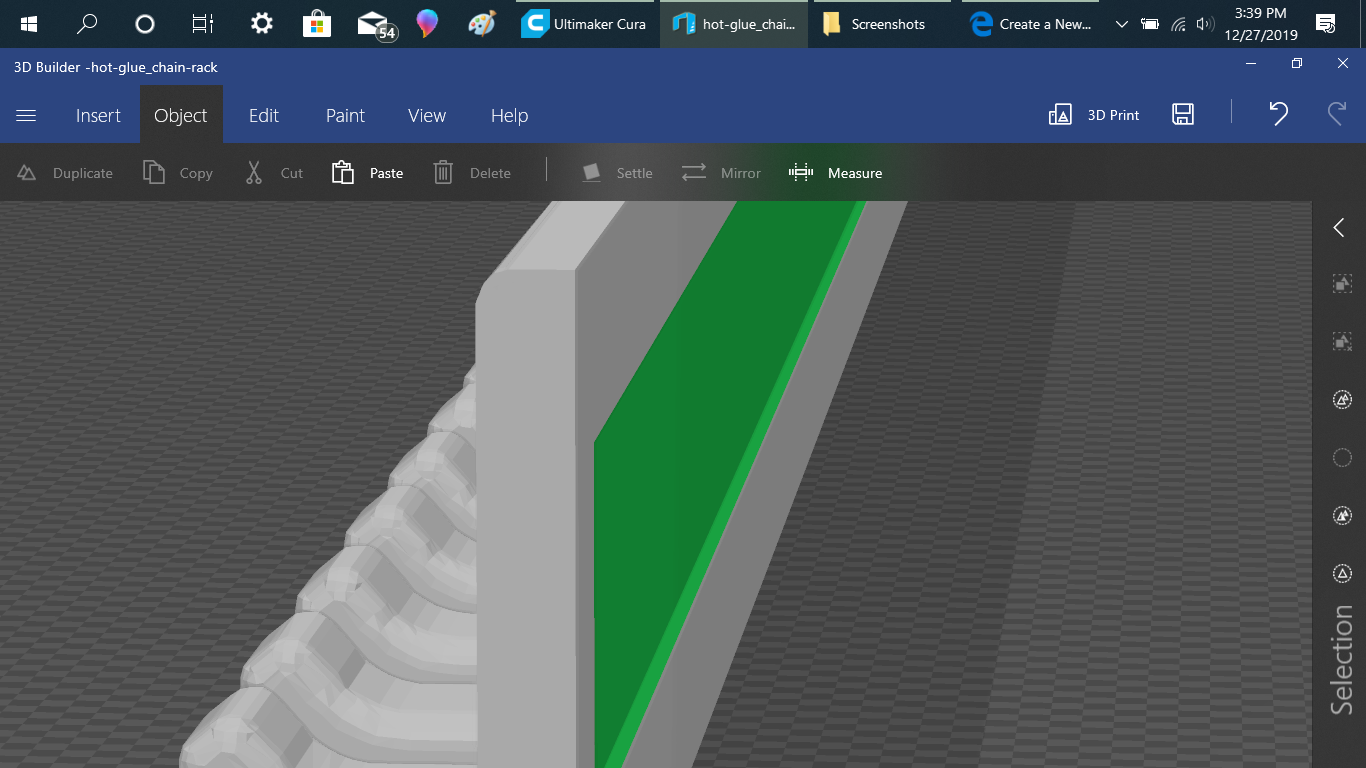
Task: Expand the Selection side panel chevron
Action: [x=1339, y=228]
